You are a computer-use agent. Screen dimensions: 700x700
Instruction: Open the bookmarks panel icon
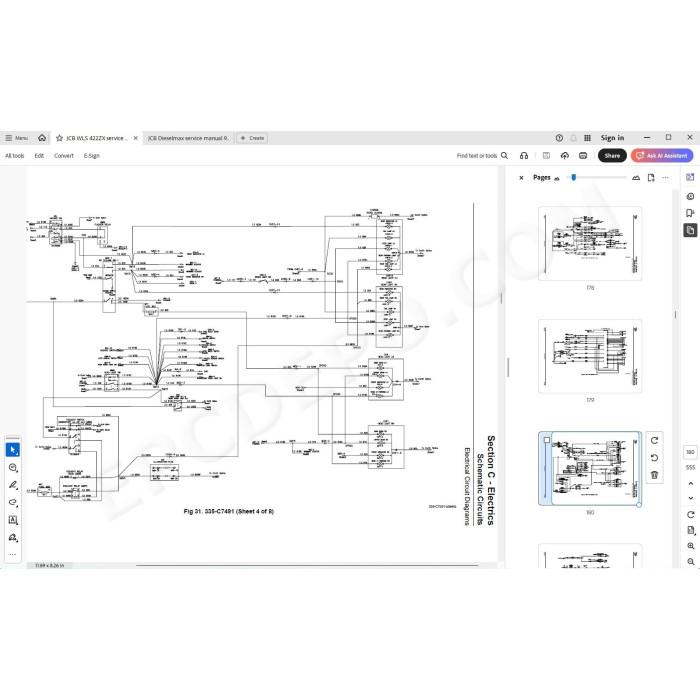(x=690, y=213)
